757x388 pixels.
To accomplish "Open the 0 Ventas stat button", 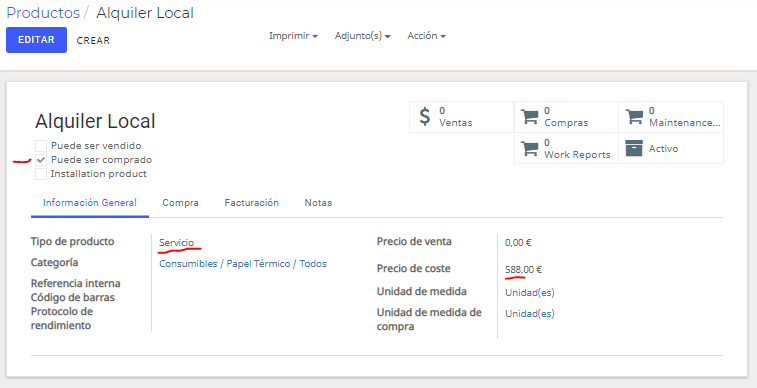I will coord(462,117).
